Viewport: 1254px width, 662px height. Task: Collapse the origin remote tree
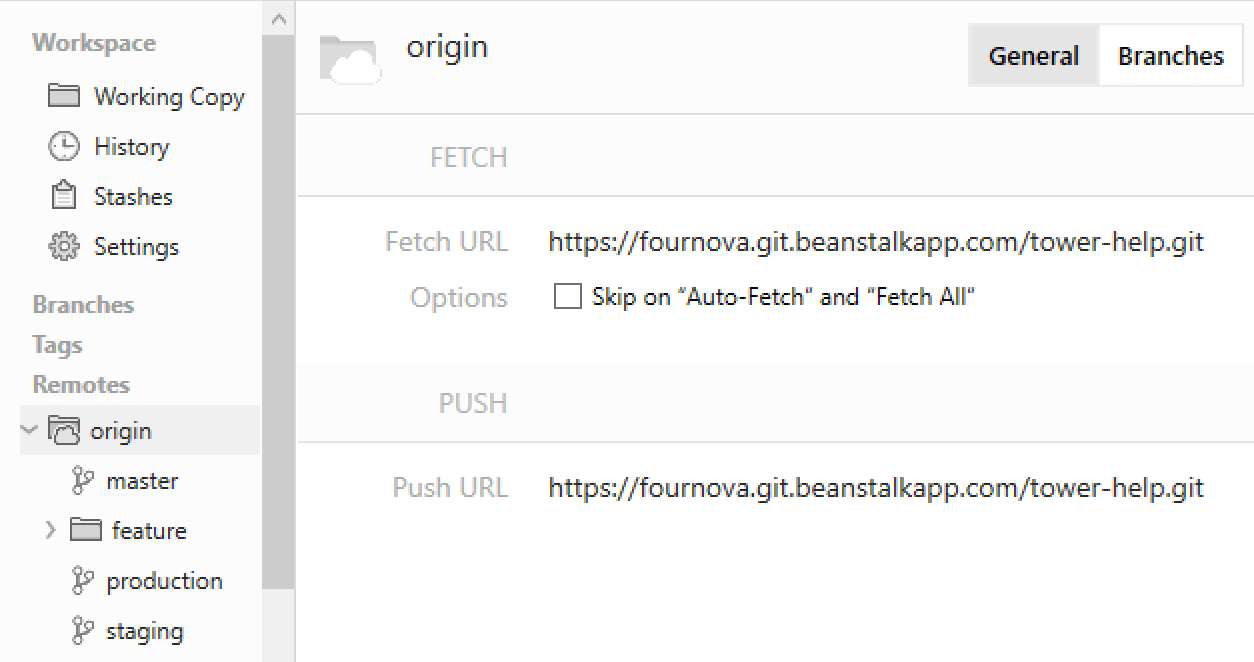point(29,430)
